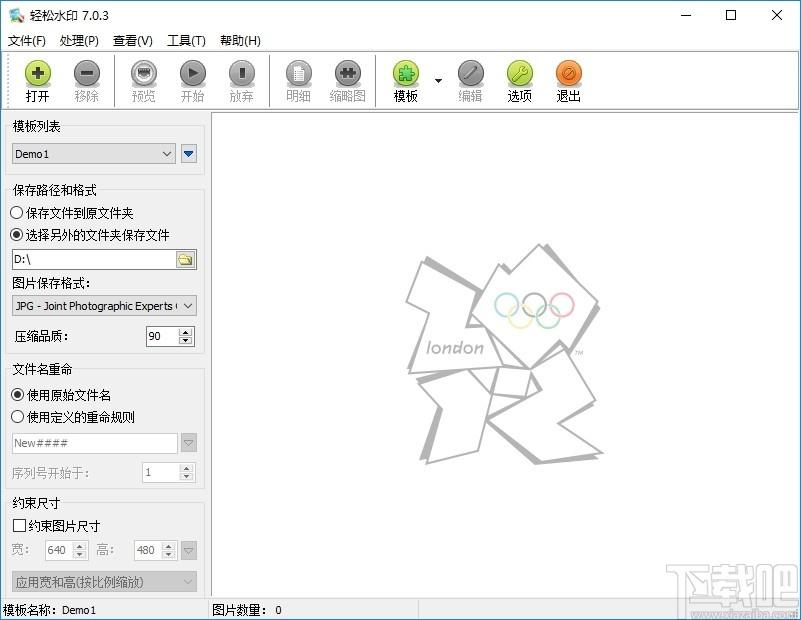The image size is (801, 620).
Task: Browse for save folder with folder icon
Action: [x=185, y=259]
